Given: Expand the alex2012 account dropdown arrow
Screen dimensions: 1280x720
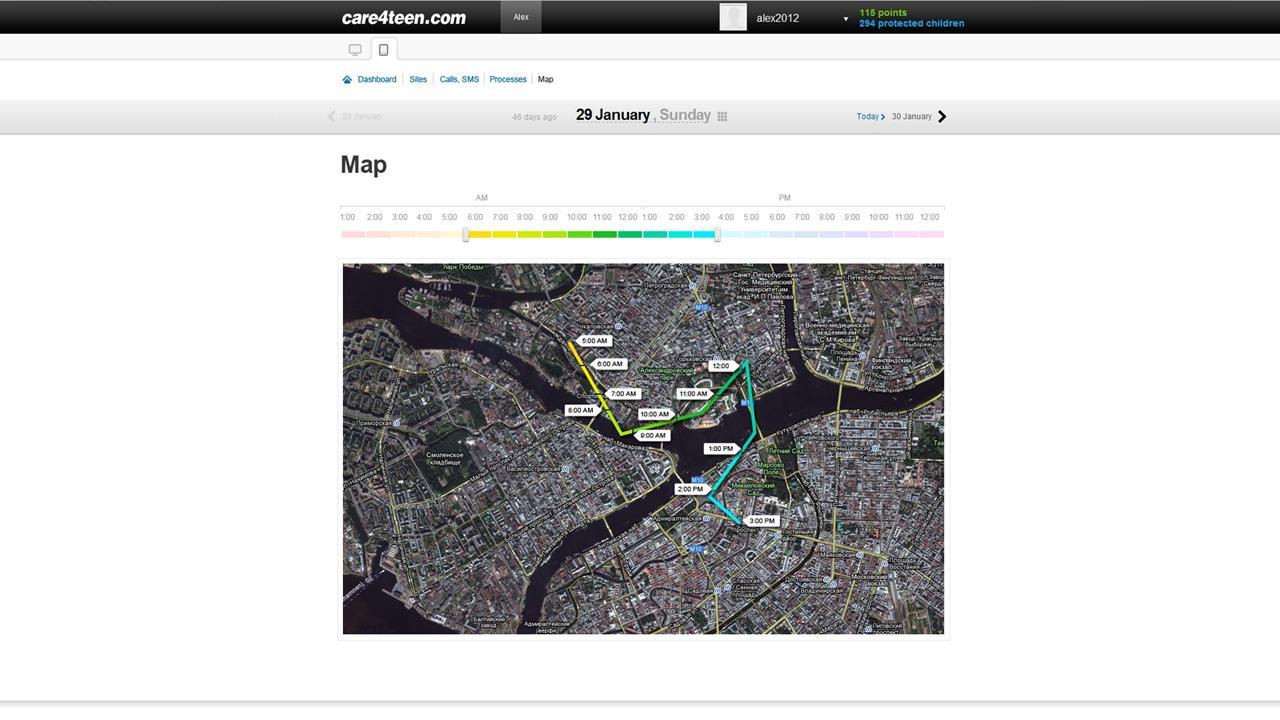Looking at the screenshot, I should pyautogui.click(x=845, y=19).
